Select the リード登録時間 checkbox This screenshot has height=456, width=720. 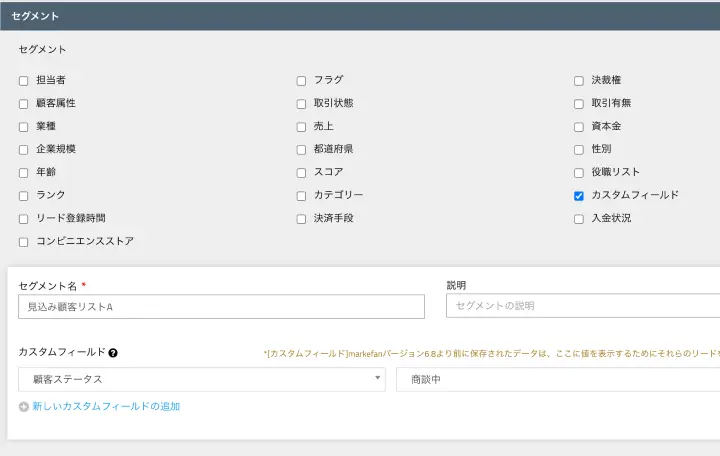pos(24,219)
